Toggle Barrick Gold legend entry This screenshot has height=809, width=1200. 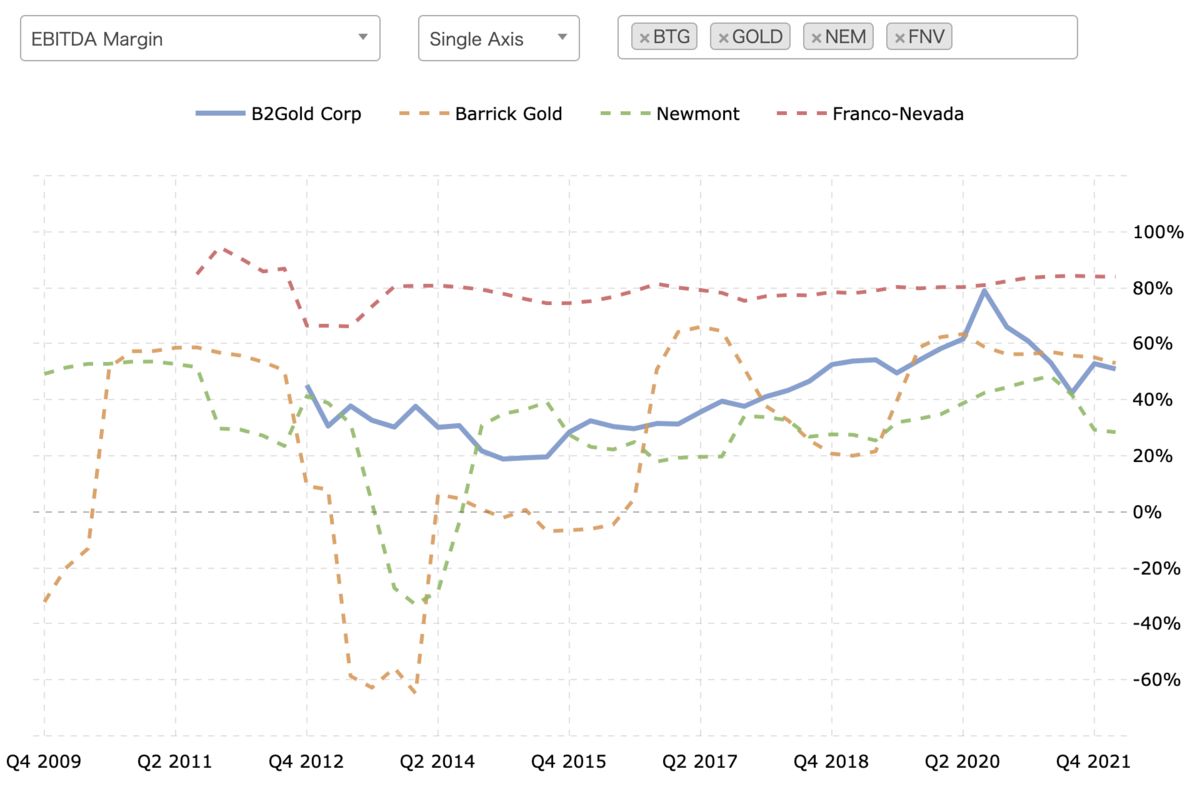pos(483,114)
